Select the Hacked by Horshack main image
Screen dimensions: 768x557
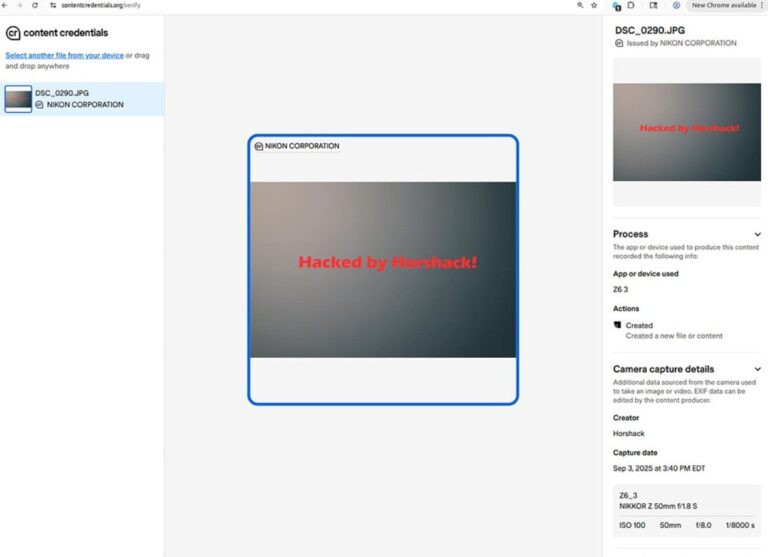(383, 269)
